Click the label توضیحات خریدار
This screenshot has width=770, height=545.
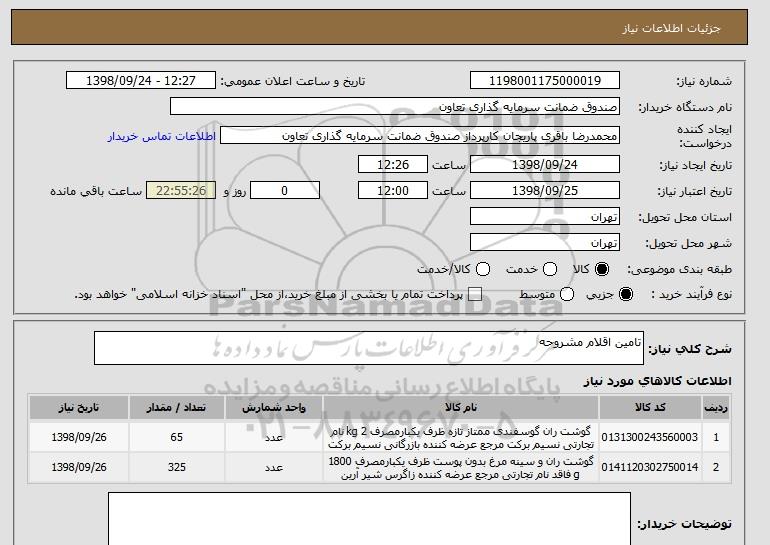(x=685, y=524)
